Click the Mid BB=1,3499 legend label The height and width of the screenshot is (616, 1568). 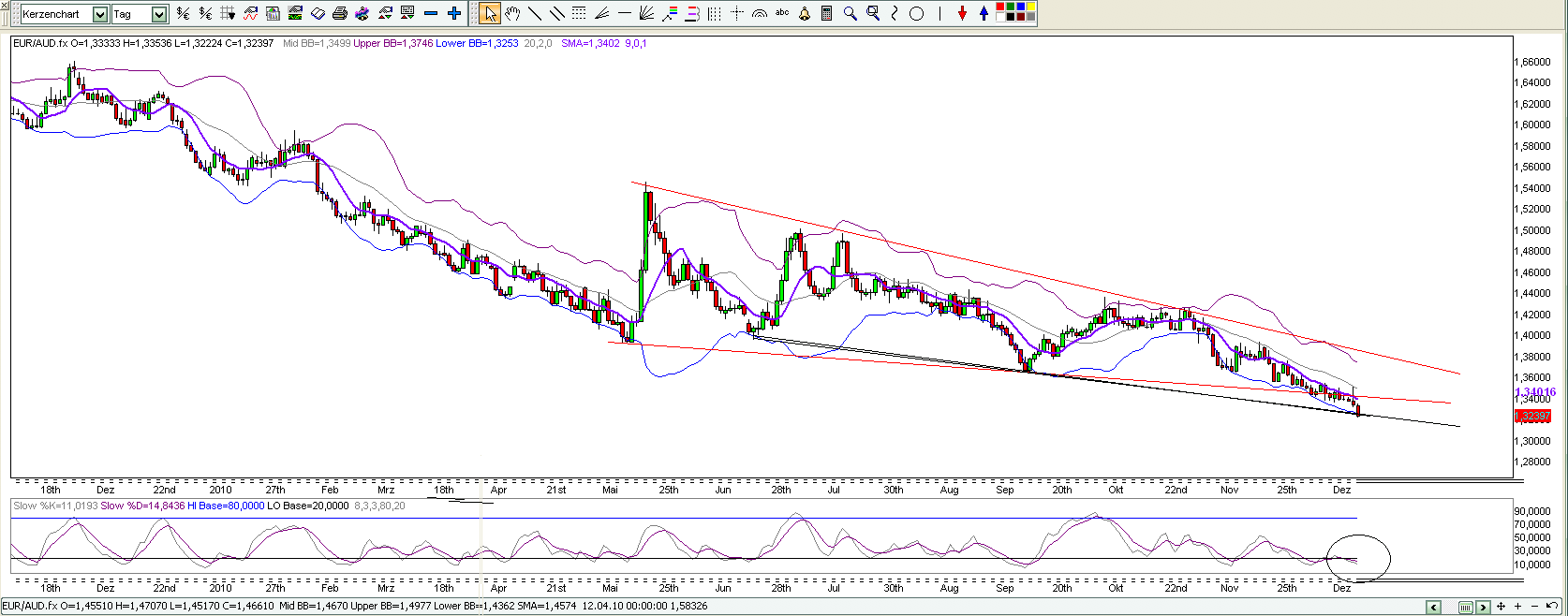click(317, 43)
